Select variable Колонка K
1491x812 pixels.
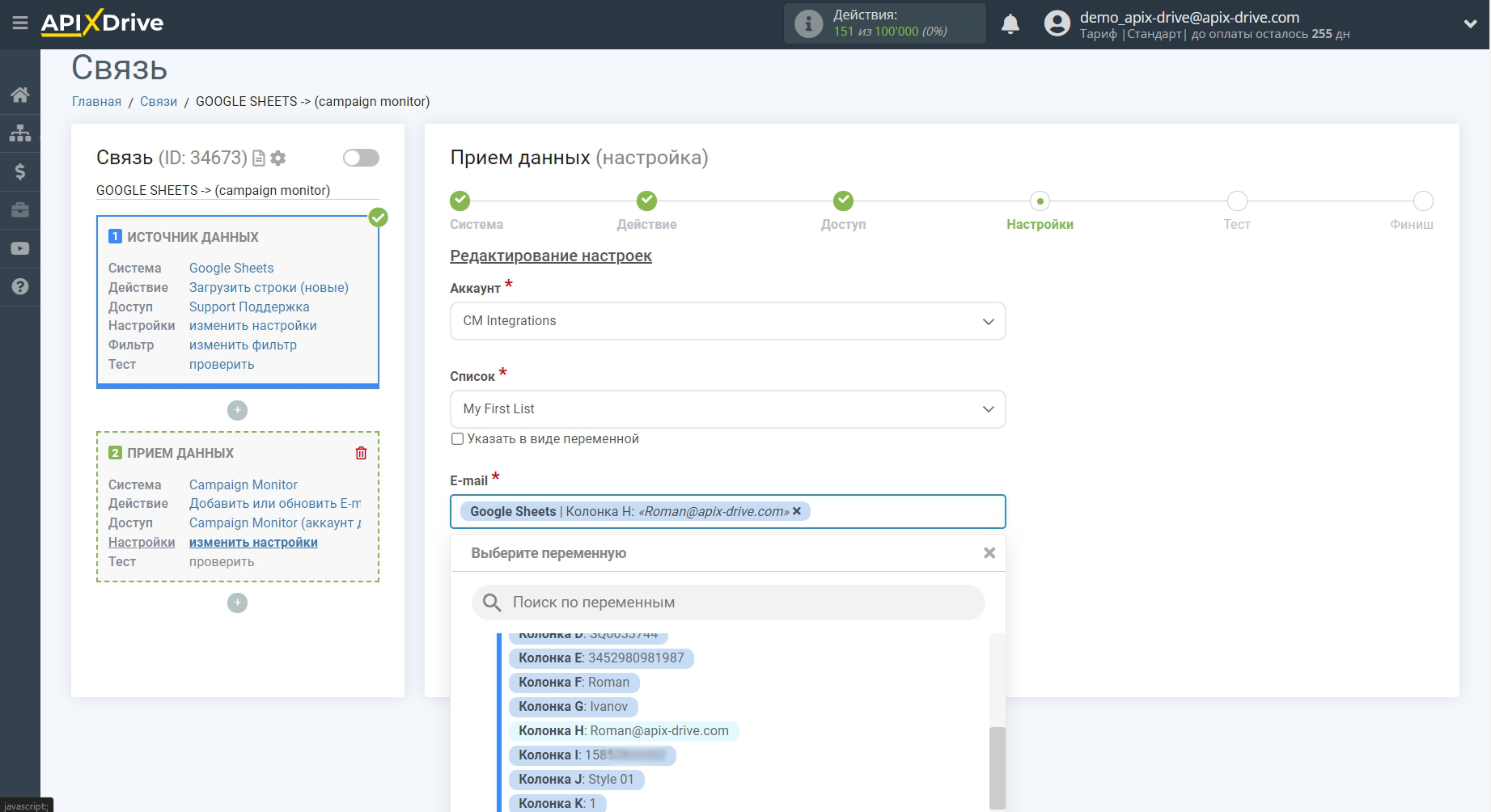pos(557,803)
